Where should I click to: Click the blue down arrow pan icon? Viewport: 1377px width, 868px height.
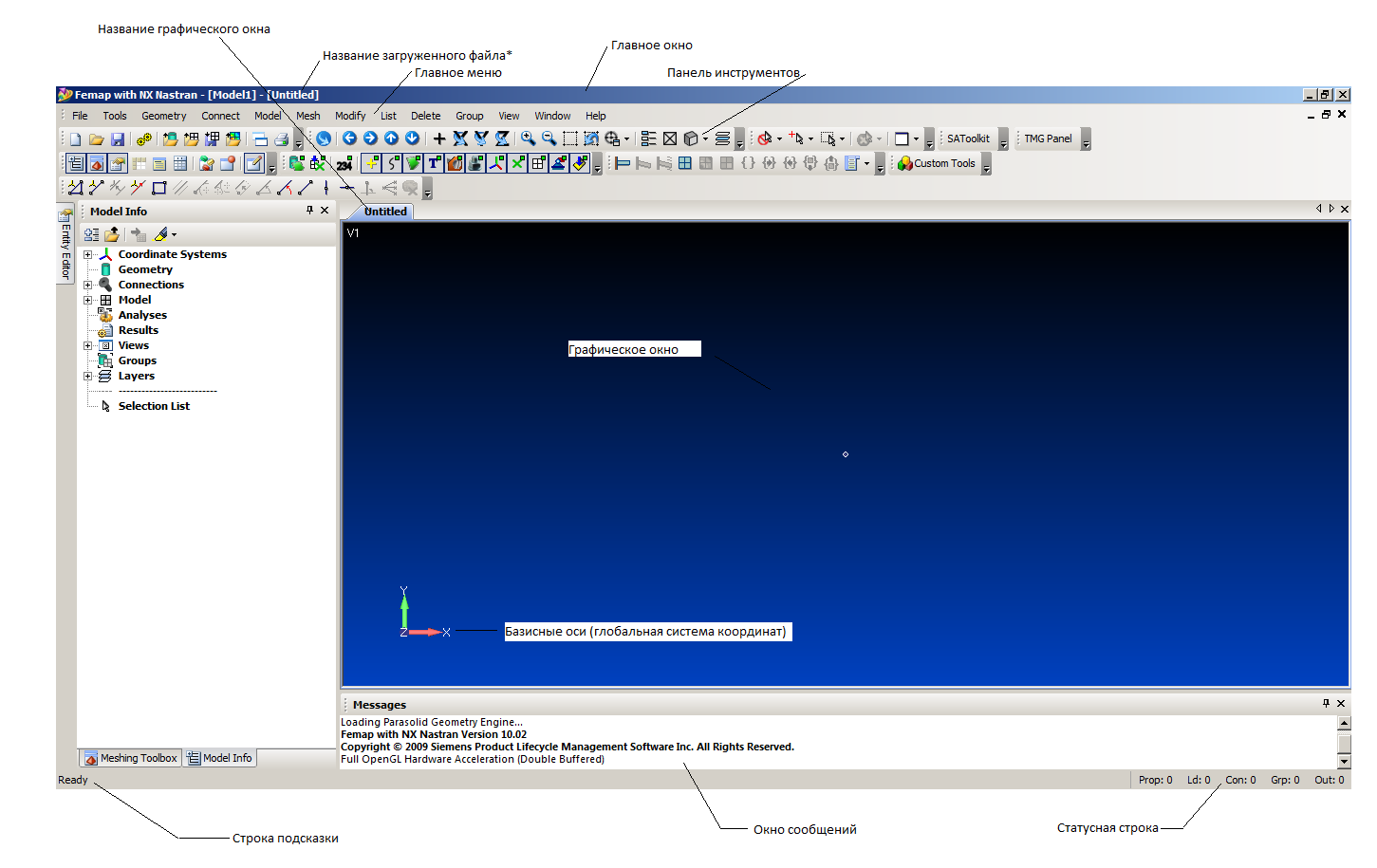412,139
